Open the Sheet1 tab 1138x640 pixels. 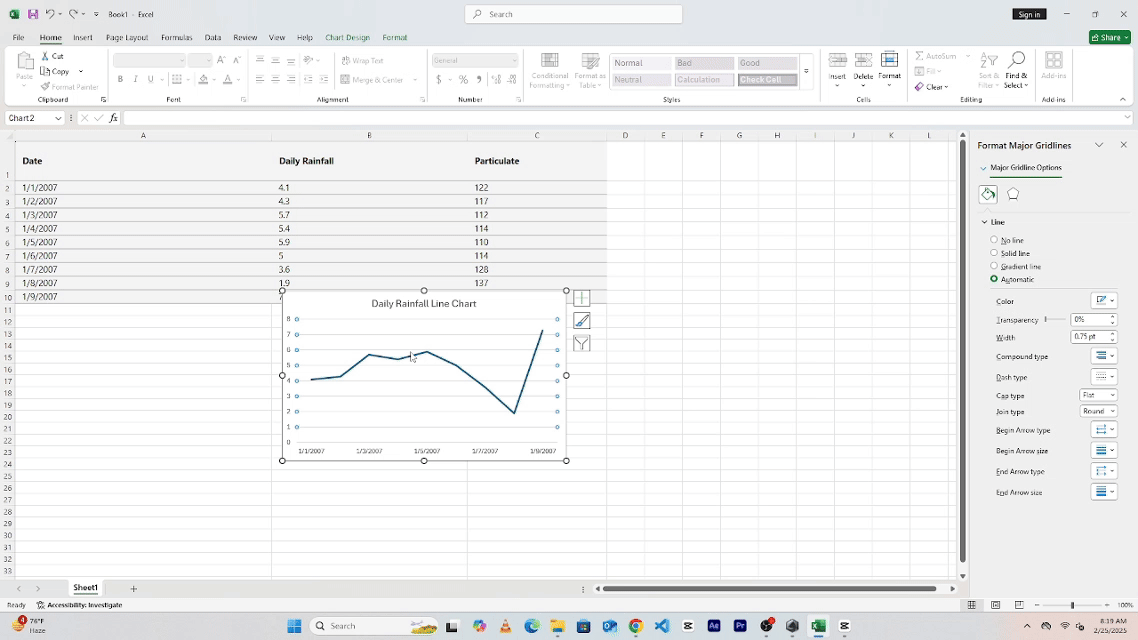pyautogui.click(x=85, y=588)
